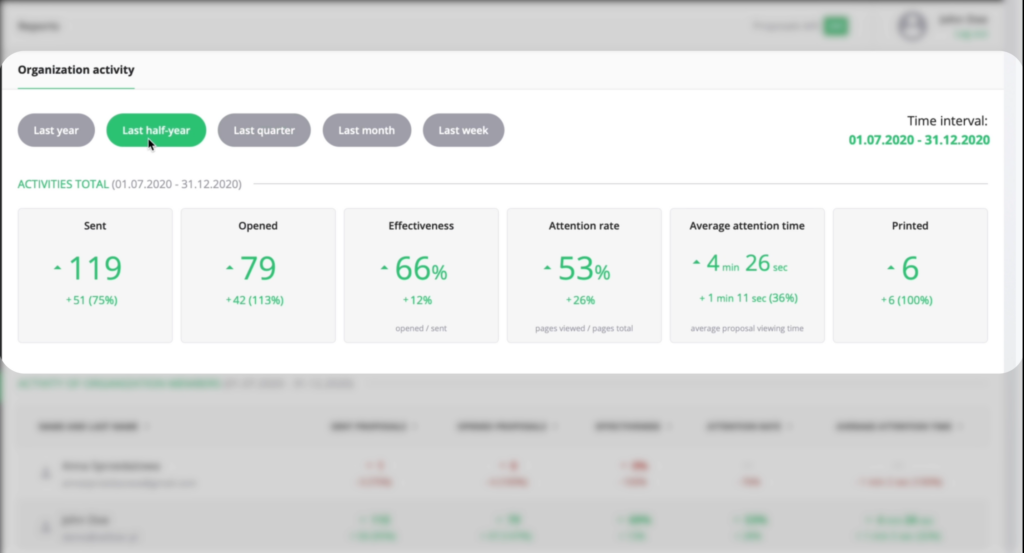Click the Last month button
Image resolution: width=1024 pixels, height=553 pixels.
tap(366, 130)
